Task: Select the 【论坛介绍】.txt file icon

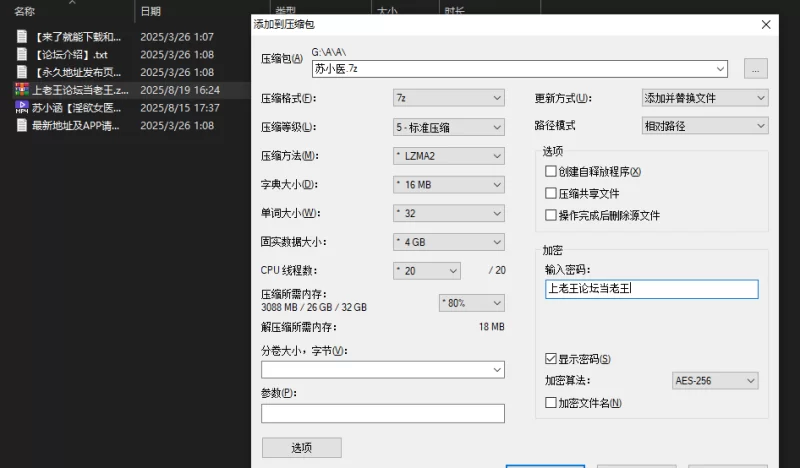Action: (21, 54)
